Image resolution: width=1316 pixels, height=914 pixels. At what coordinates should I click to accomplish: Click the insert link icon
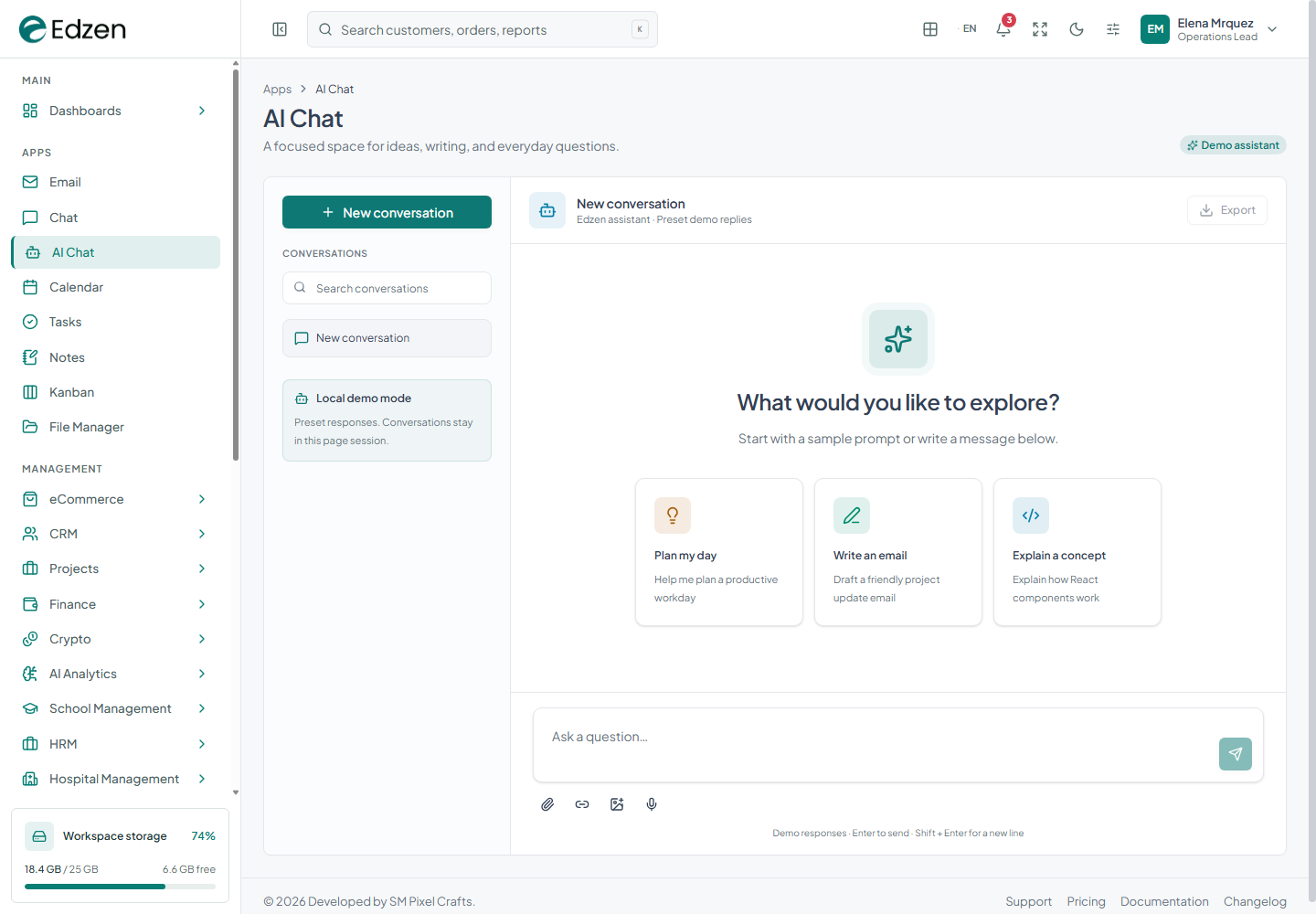point(582,804)
